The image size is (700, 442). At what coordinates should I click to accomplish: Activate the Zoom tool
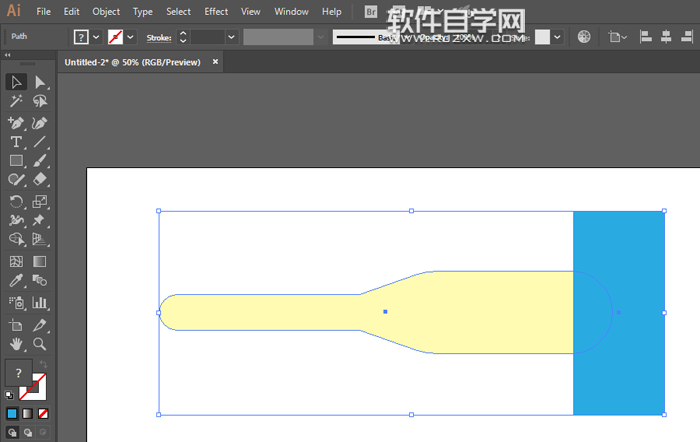41,344
